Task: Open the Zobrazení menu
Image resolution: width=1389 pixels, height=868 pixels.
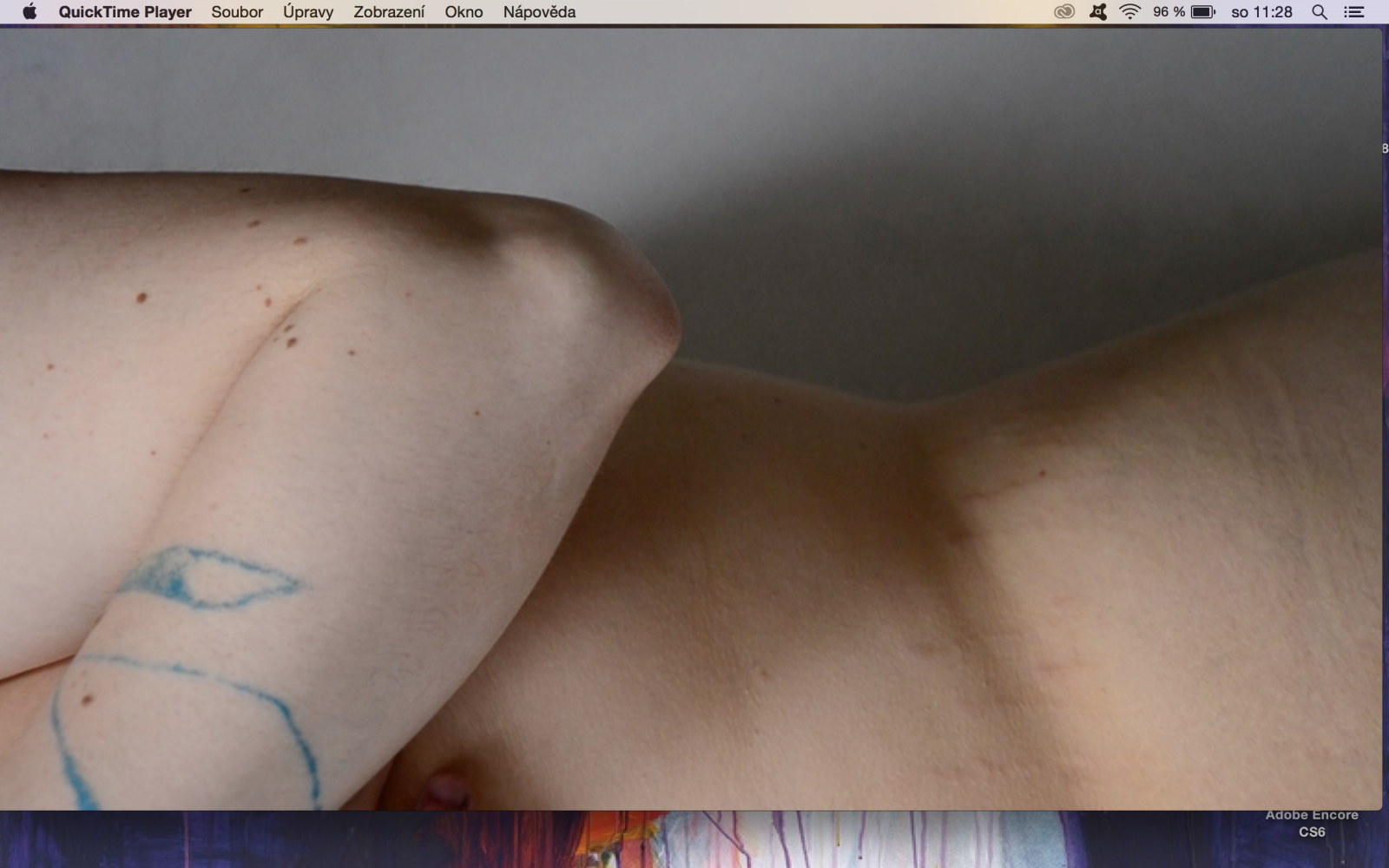Action: click(x=389, y=12)
